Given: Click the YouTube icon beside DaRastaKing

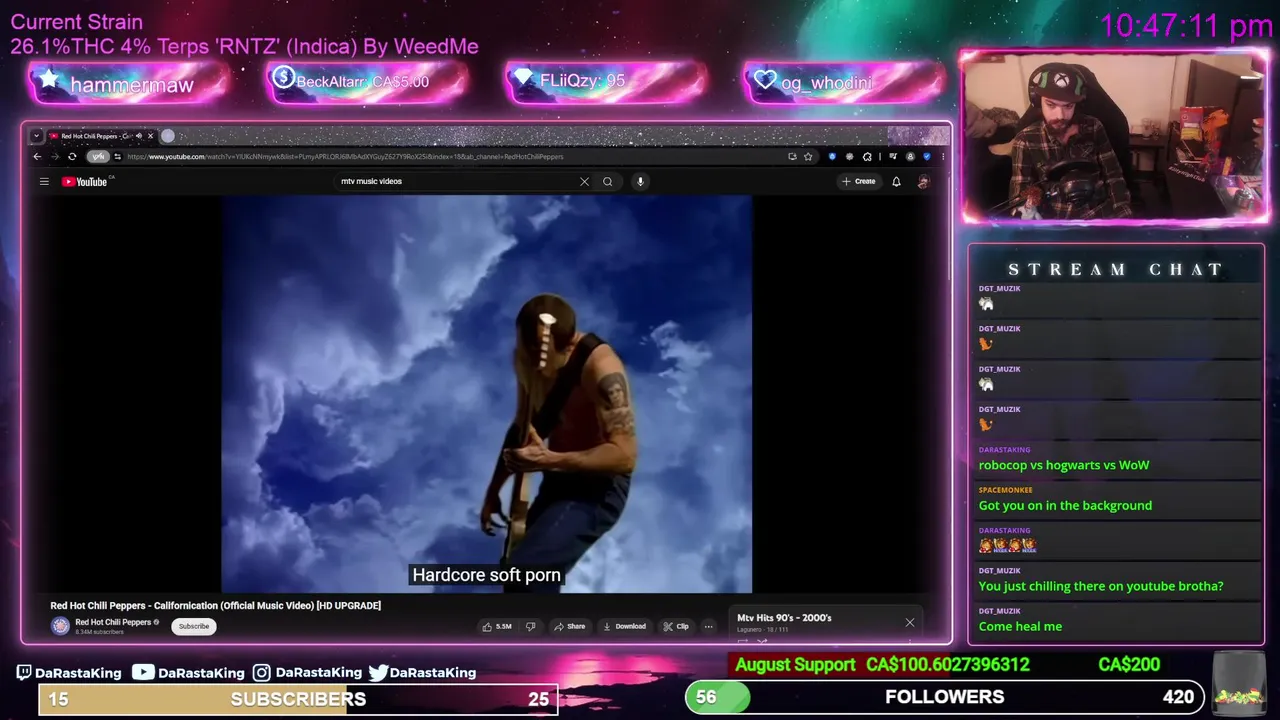Looking at the screenshot, I should 143,672.
